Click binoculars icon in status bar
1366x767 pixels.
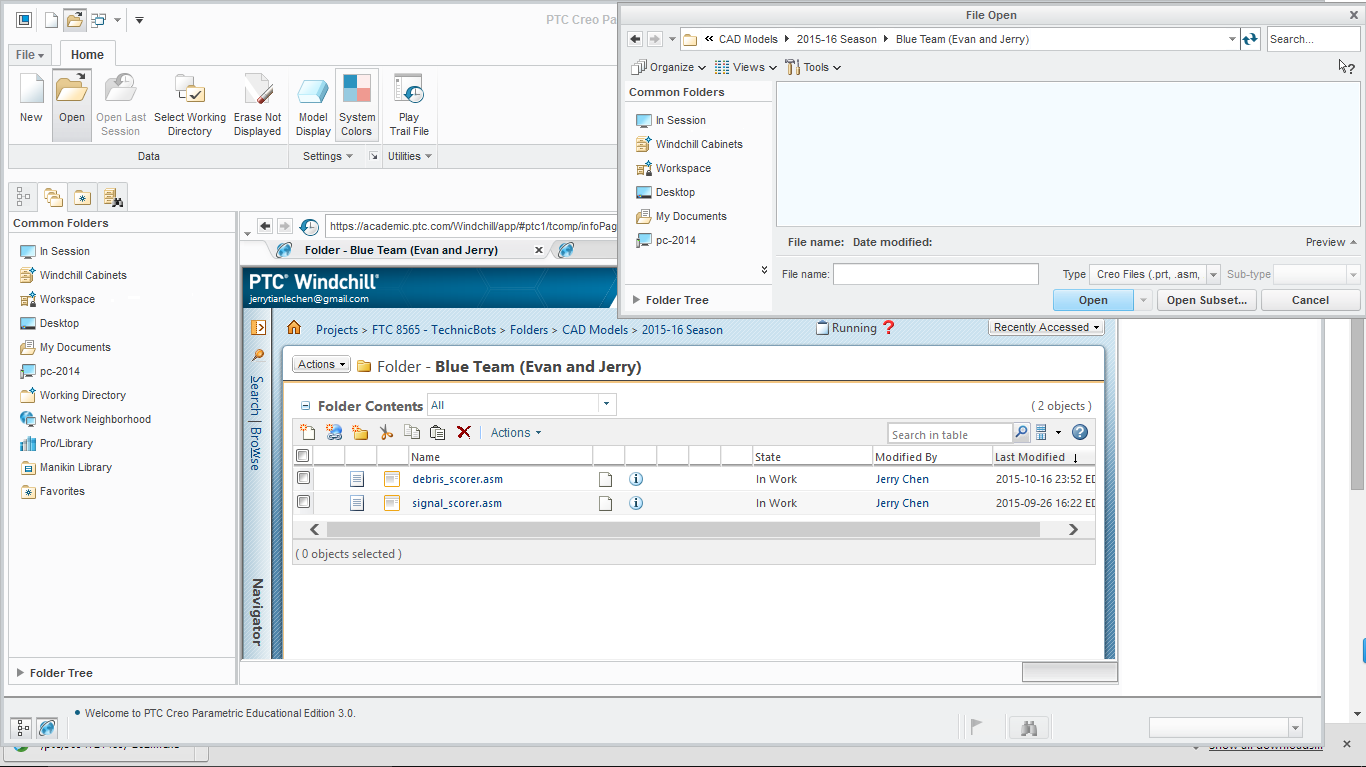click(x=1029, y=728)
